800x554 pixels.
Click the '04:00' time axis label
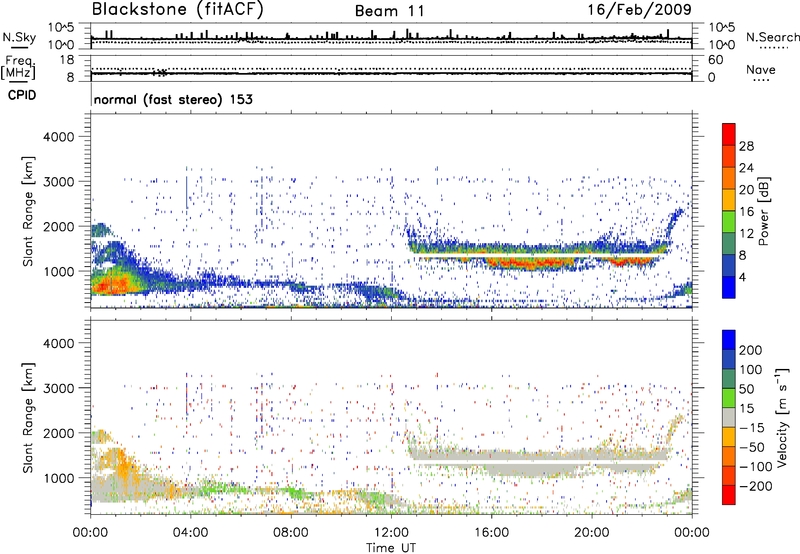191,533
